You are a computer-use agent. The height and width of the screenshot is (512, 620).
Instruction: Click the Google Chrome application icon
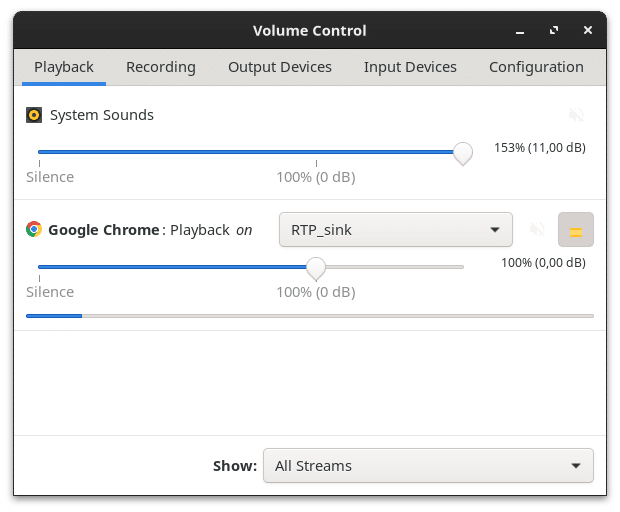[x=34, y=229]
